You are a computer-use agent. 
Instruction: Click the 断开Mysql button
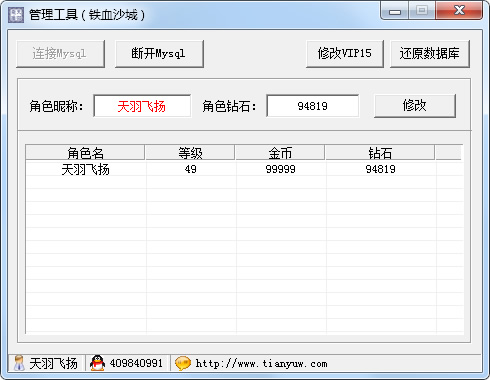coord(159,54)
